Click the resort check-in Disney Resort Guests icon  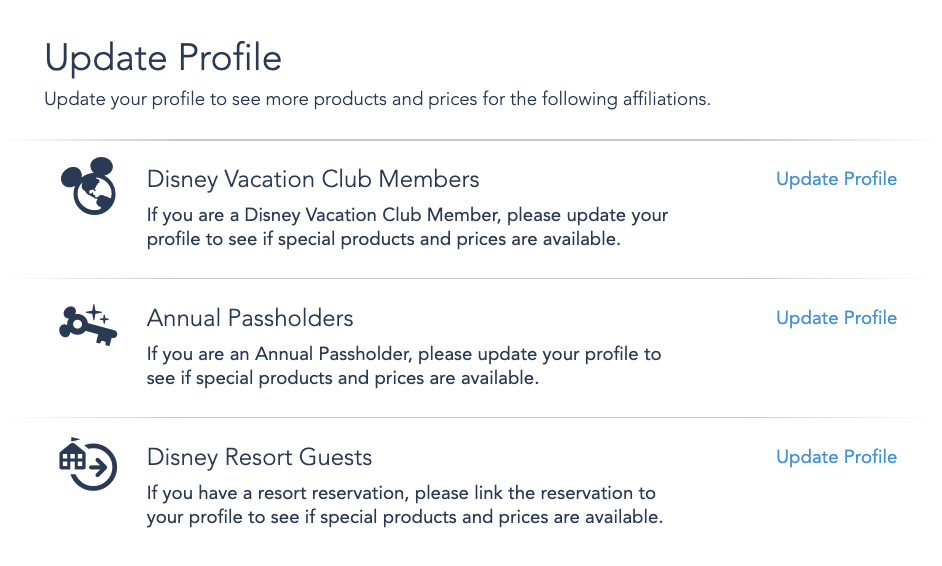coord(88,464)
